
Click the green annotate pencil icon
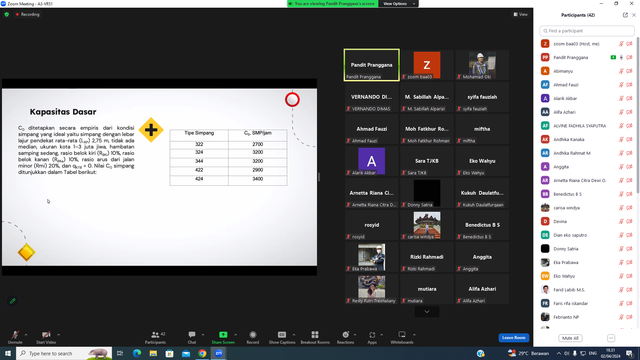(13, 301)
